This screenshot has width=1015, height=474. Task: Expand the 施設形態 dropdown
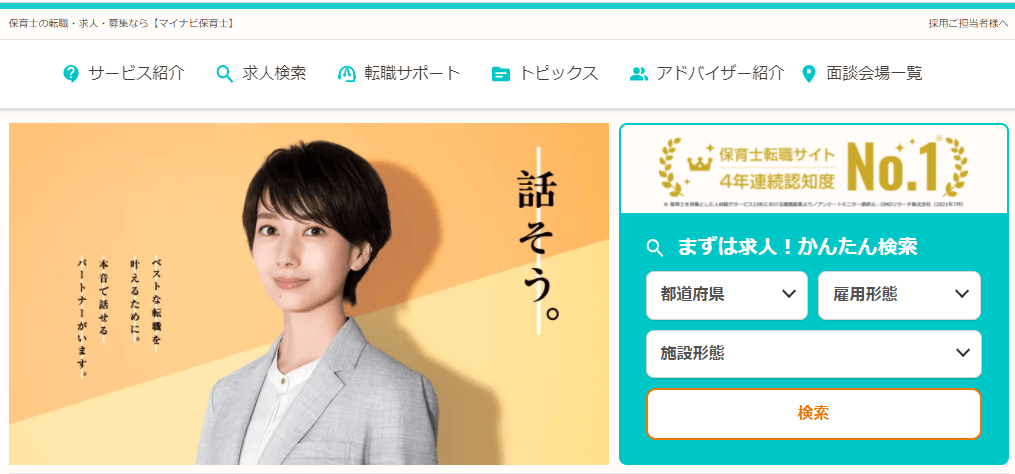[x=814, y=354]
